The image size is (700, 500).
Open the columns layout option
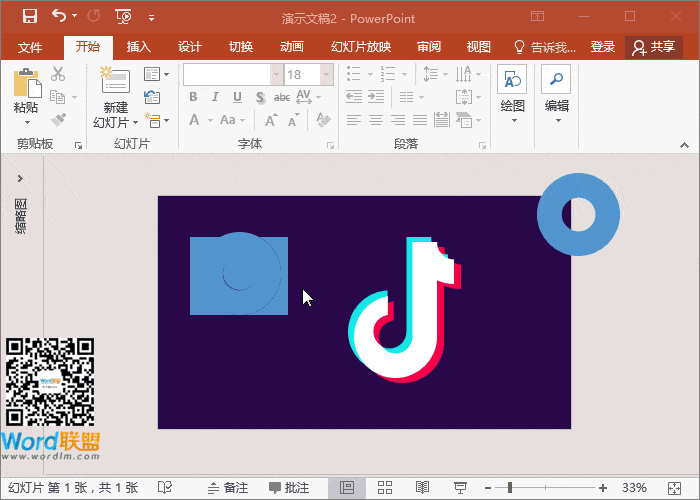point(411,97)
